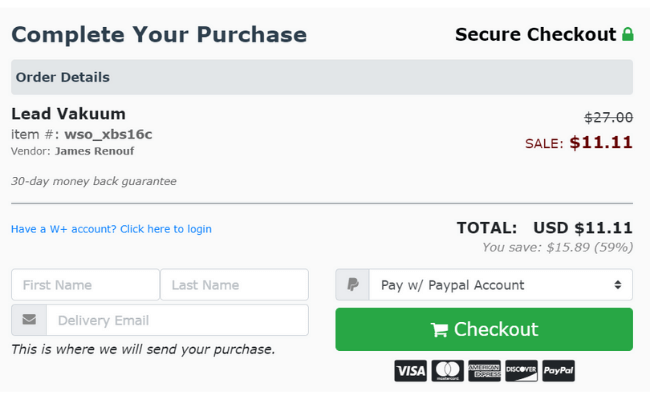Click the Visa card icon
The height and width of the screenshot is (400, 650).
tap(410, 371)
